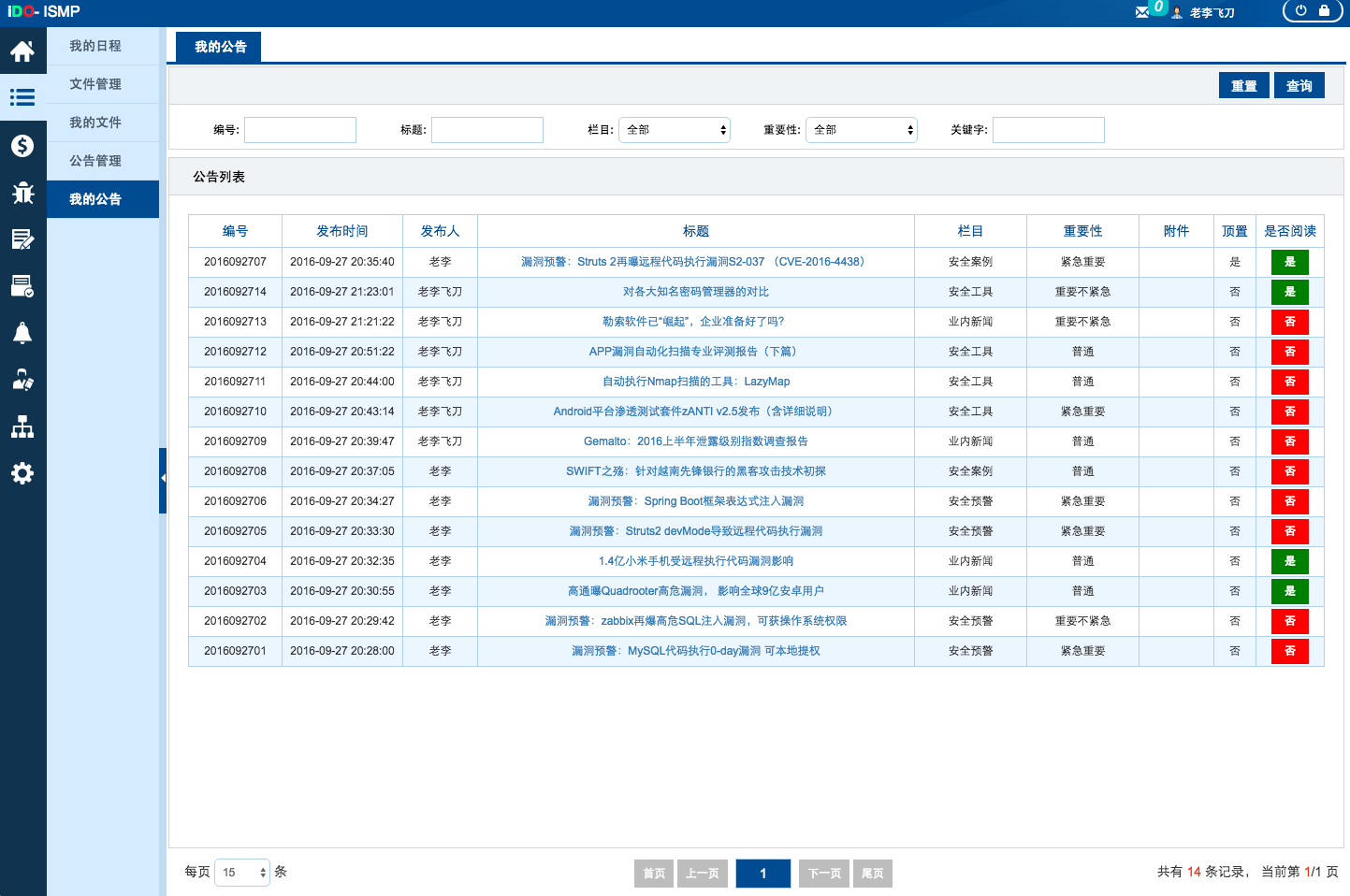Click the 关键字 keyword input field
1350x896 pixels.
click(1048, 130)
